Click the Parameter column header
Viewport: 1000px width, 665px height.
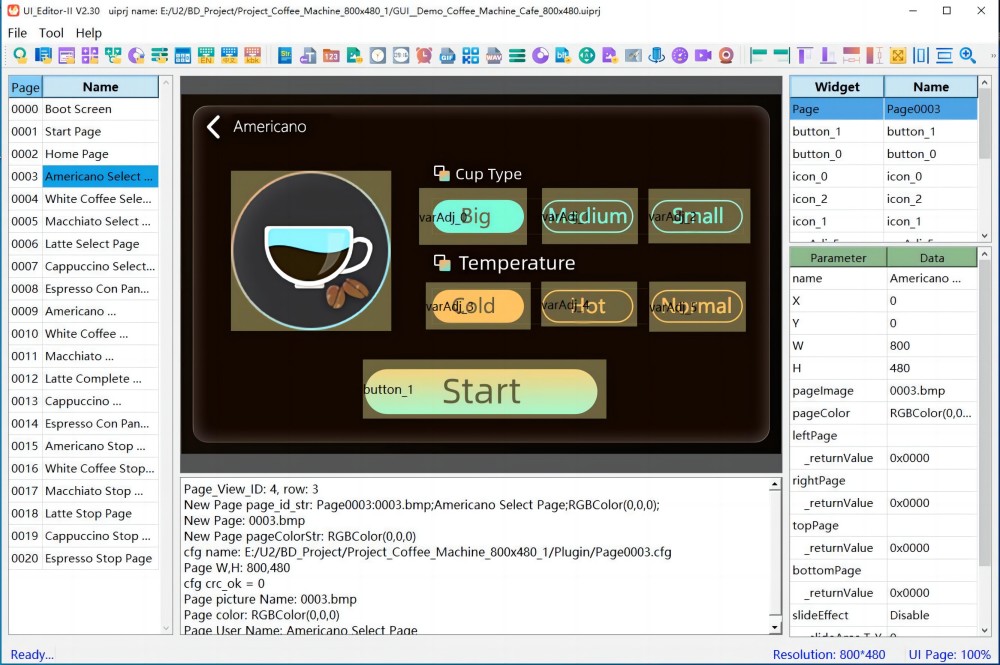point(838,258)
